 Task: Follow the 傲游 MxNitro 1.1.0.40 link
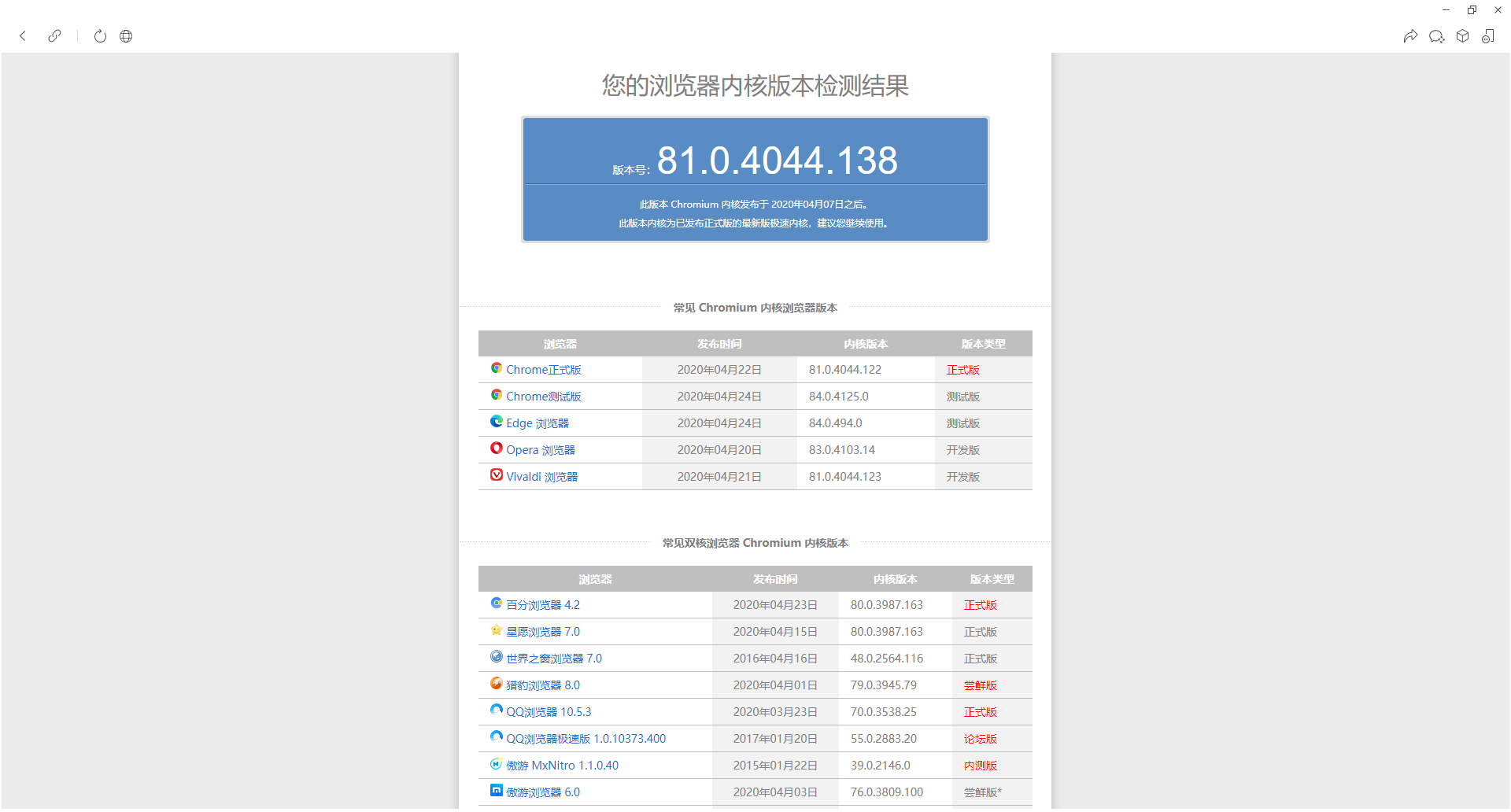[563, 766]
